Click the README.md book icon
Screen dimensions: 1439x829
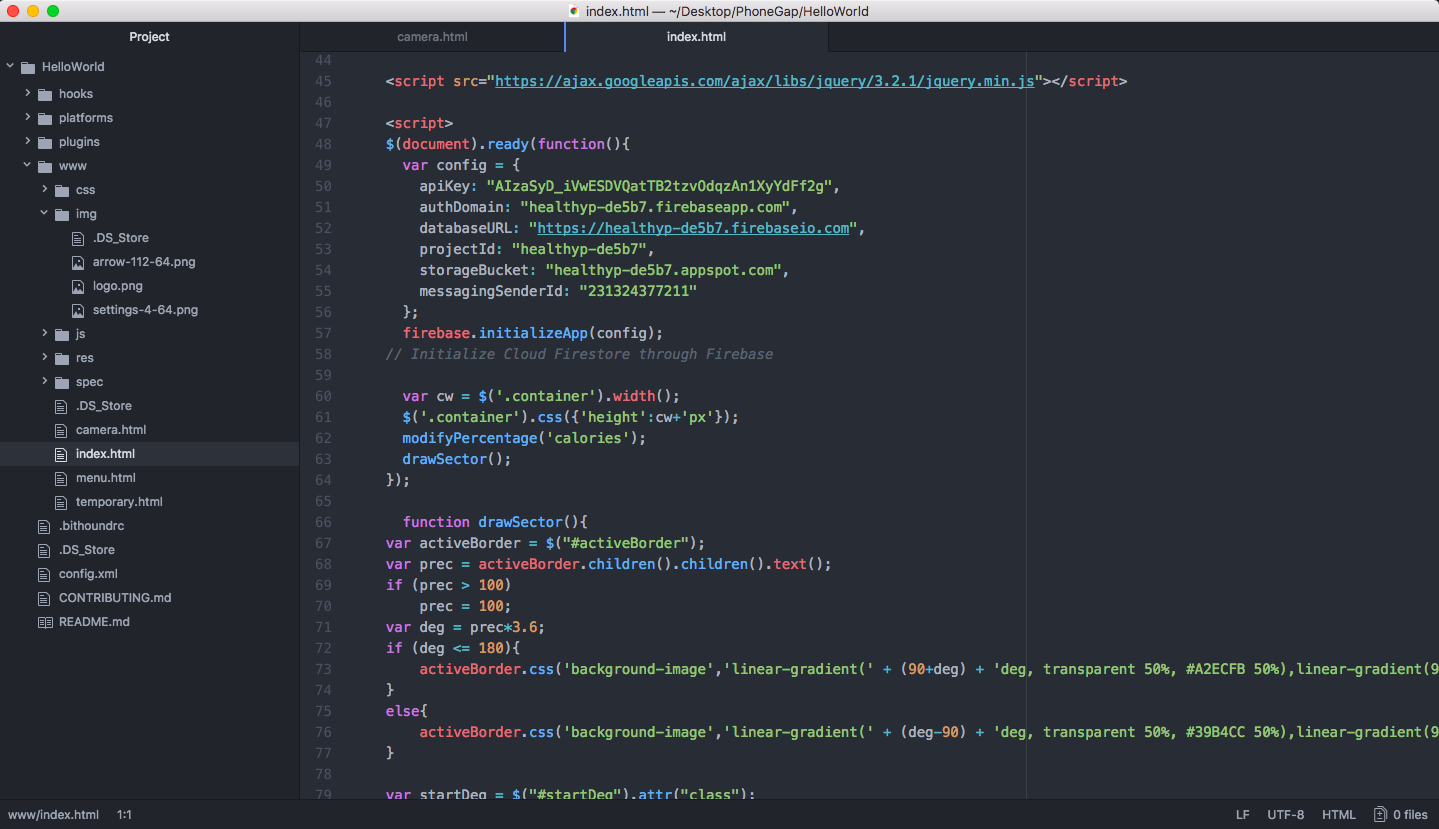(44, 622)
